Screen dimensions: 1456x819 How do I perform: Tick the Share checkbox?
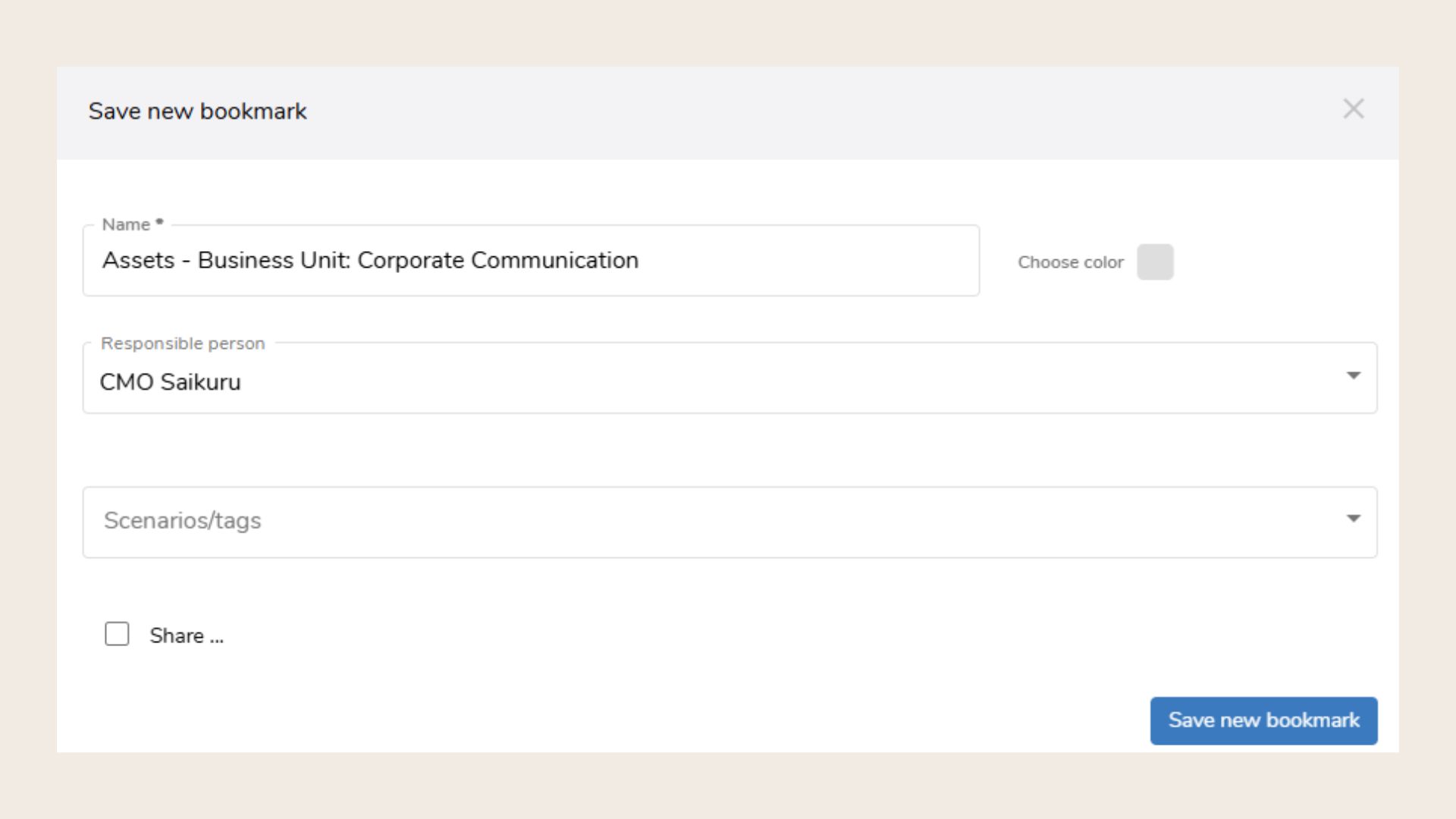point(117,634)
